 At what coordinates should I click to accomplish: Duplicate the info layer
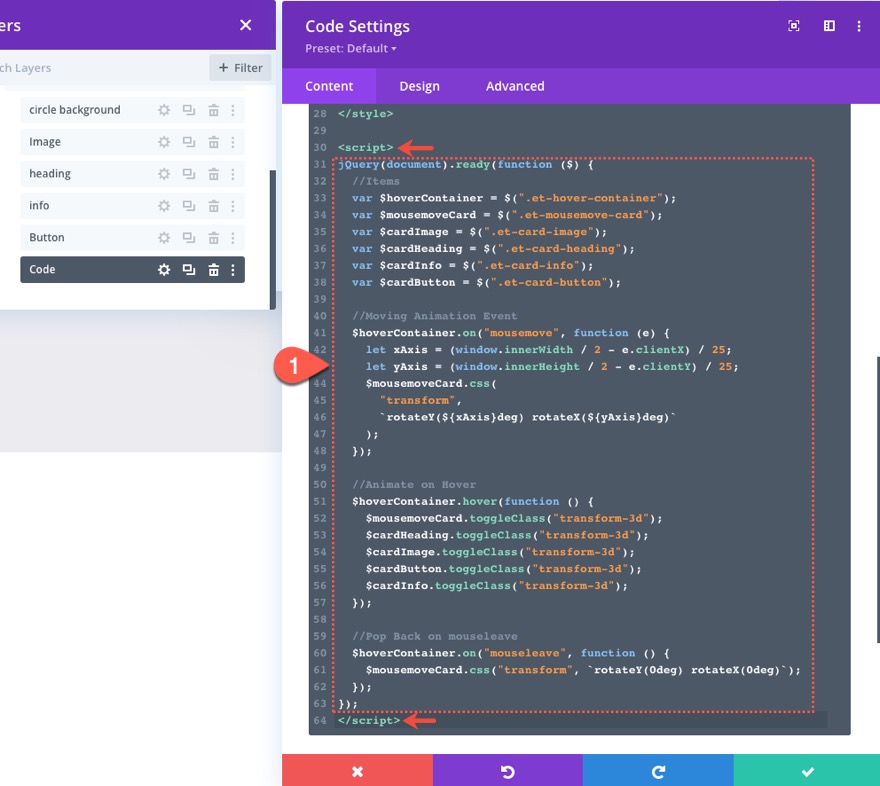tap(189, 206)
